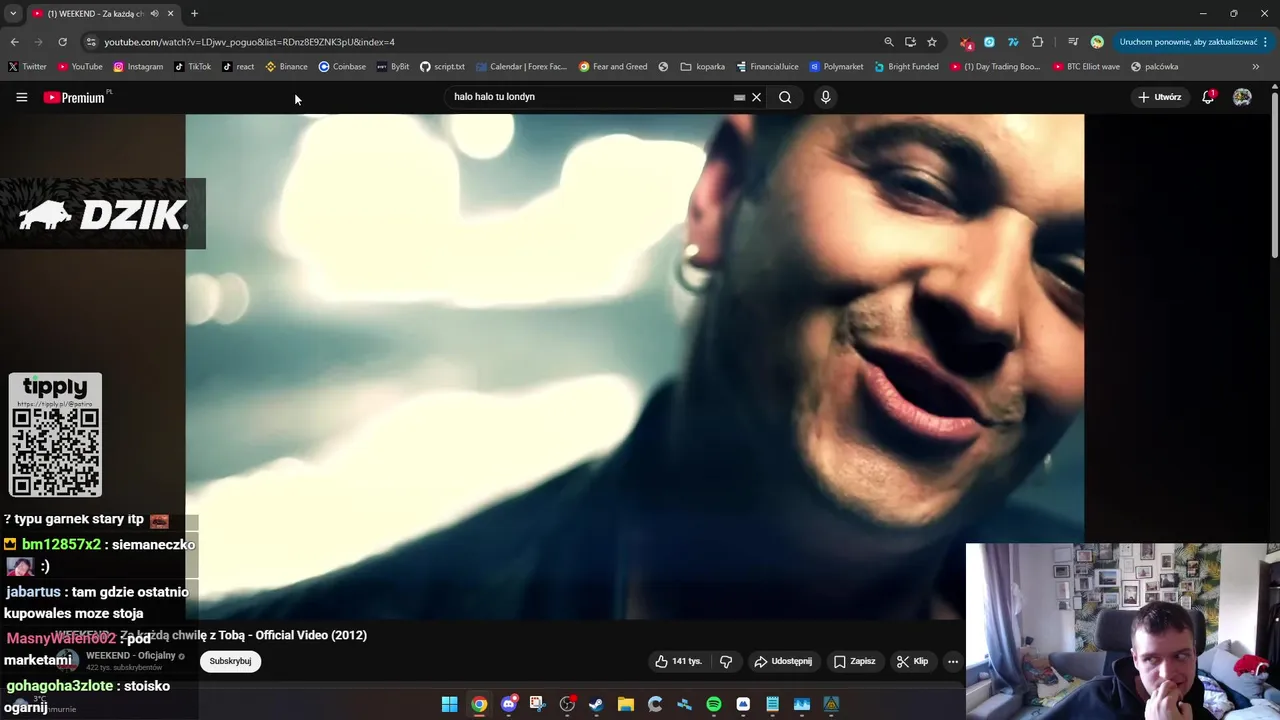Screen dimensions: 1280x720
Task: Open the Chrome profile avatar
Action: click(x=1097, y=42)
